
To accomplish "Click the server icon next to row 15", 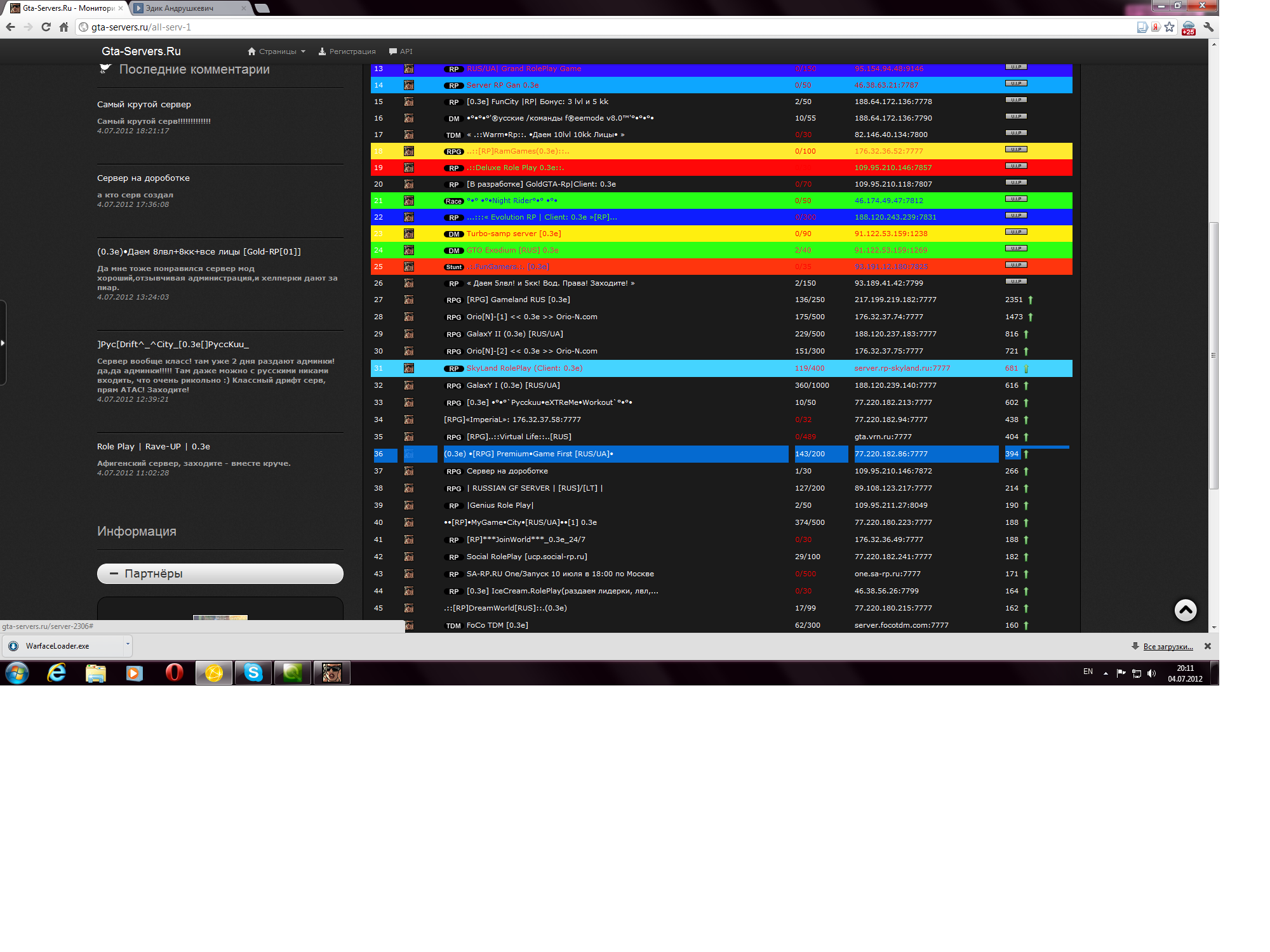I will pyautogui.click(x=409, y=102).
